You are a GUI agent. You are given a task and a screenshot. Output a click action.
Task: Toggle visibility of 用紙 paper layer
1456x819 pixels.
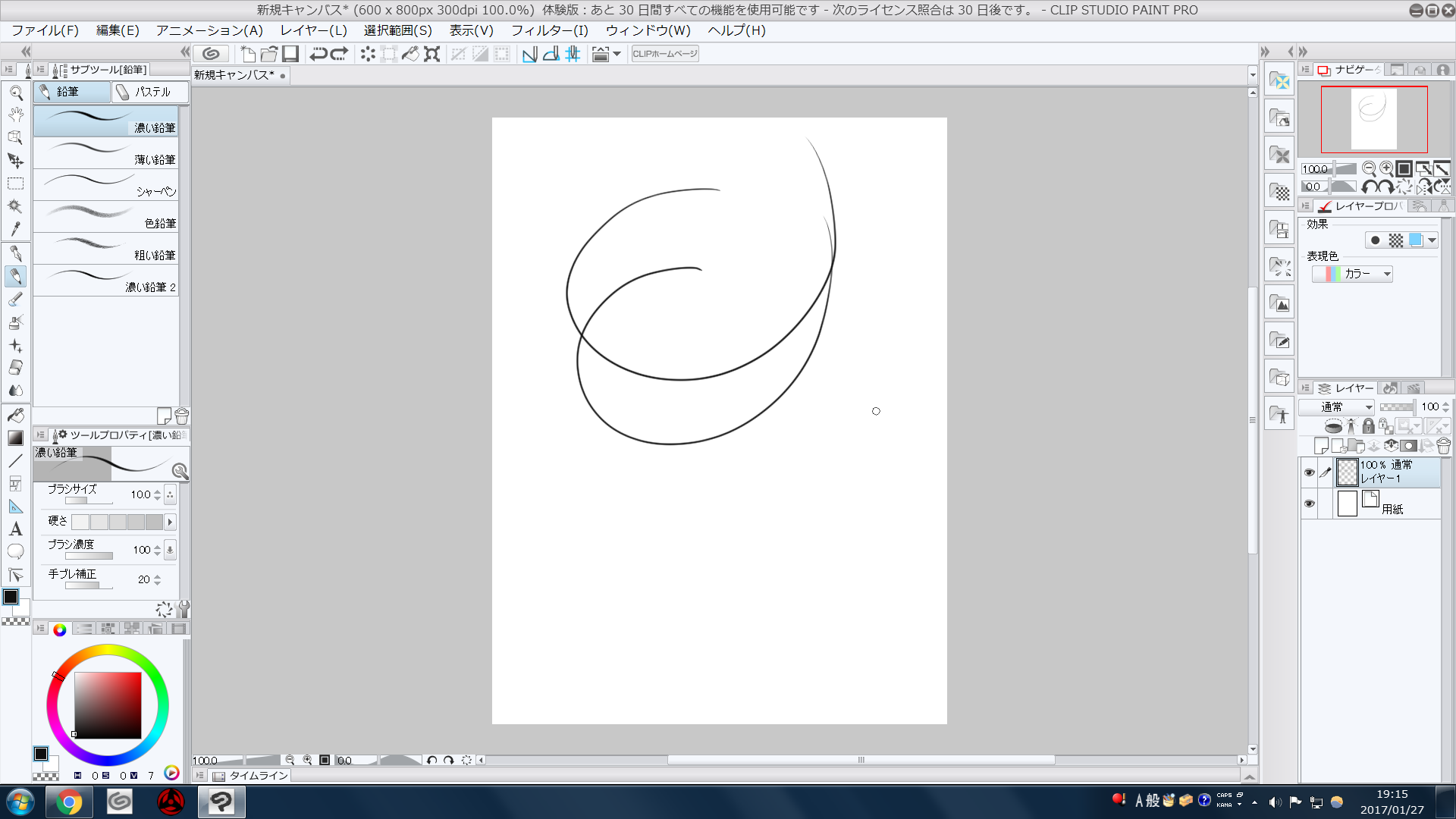[1309, 504]
